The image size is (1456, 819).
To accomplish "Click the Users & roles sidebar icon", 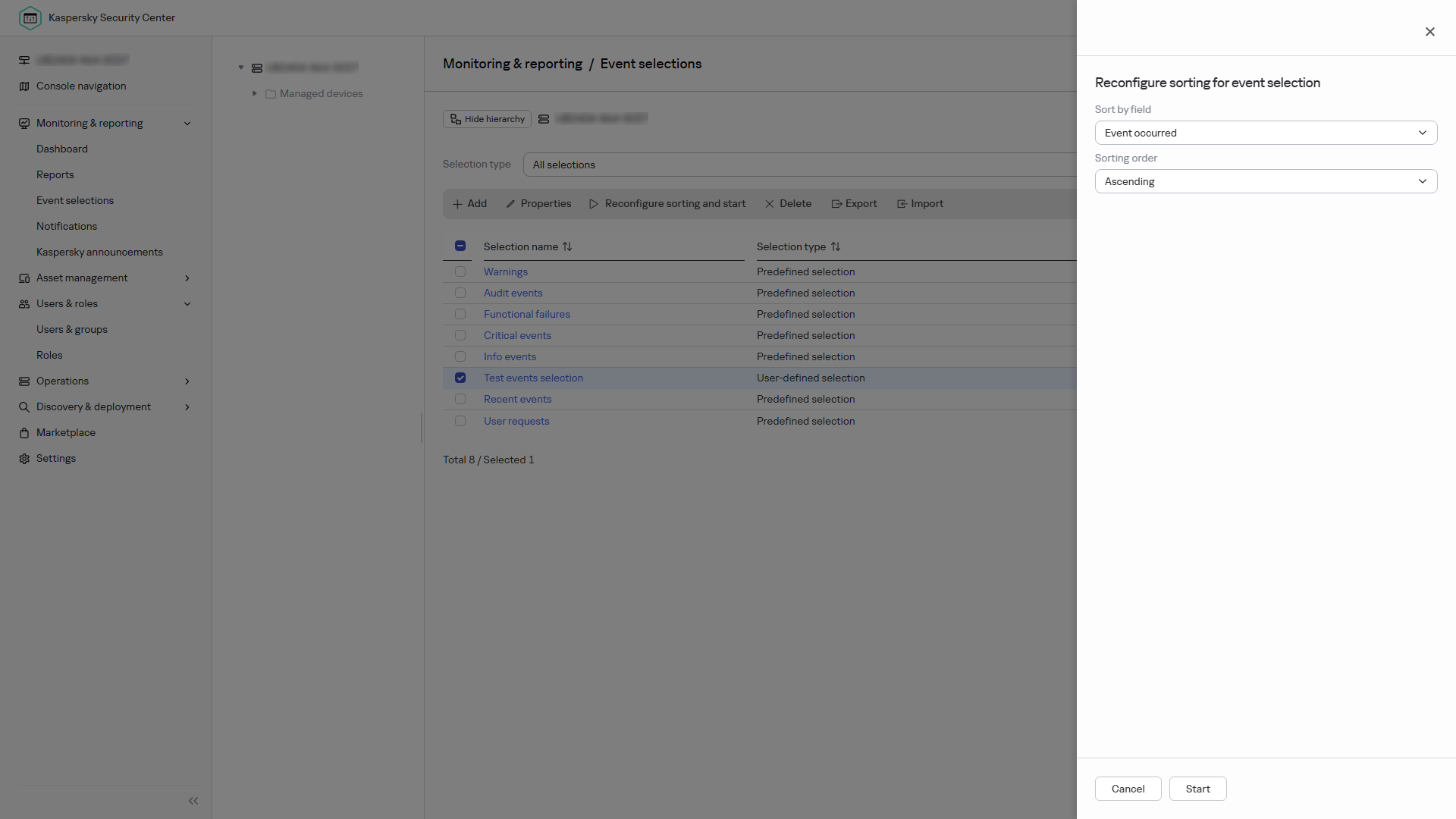I will [24, 304].
